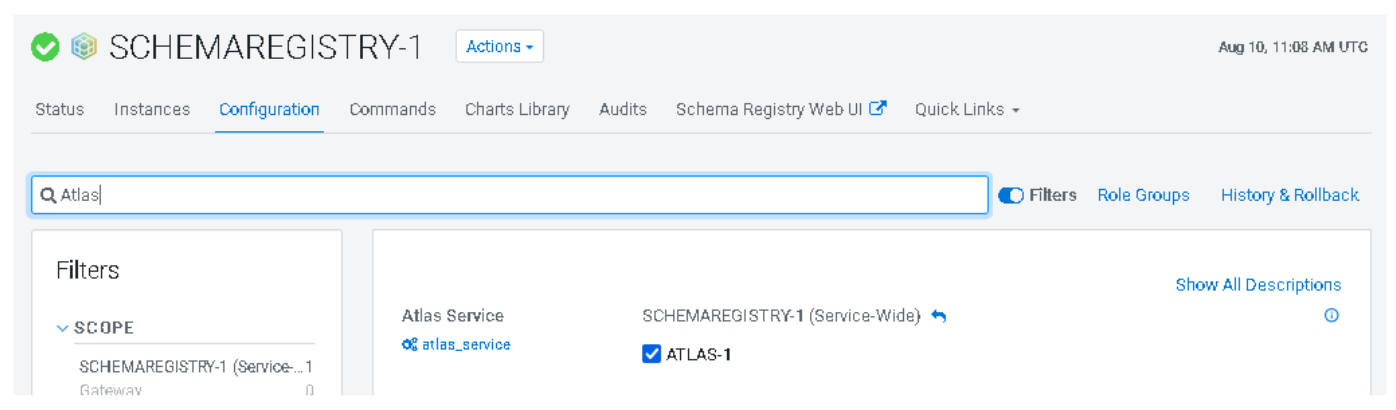The height and width of the screenshot is (410, 1396).
Task: Click Show All Descriptions
Action: tap(1258, 285)
